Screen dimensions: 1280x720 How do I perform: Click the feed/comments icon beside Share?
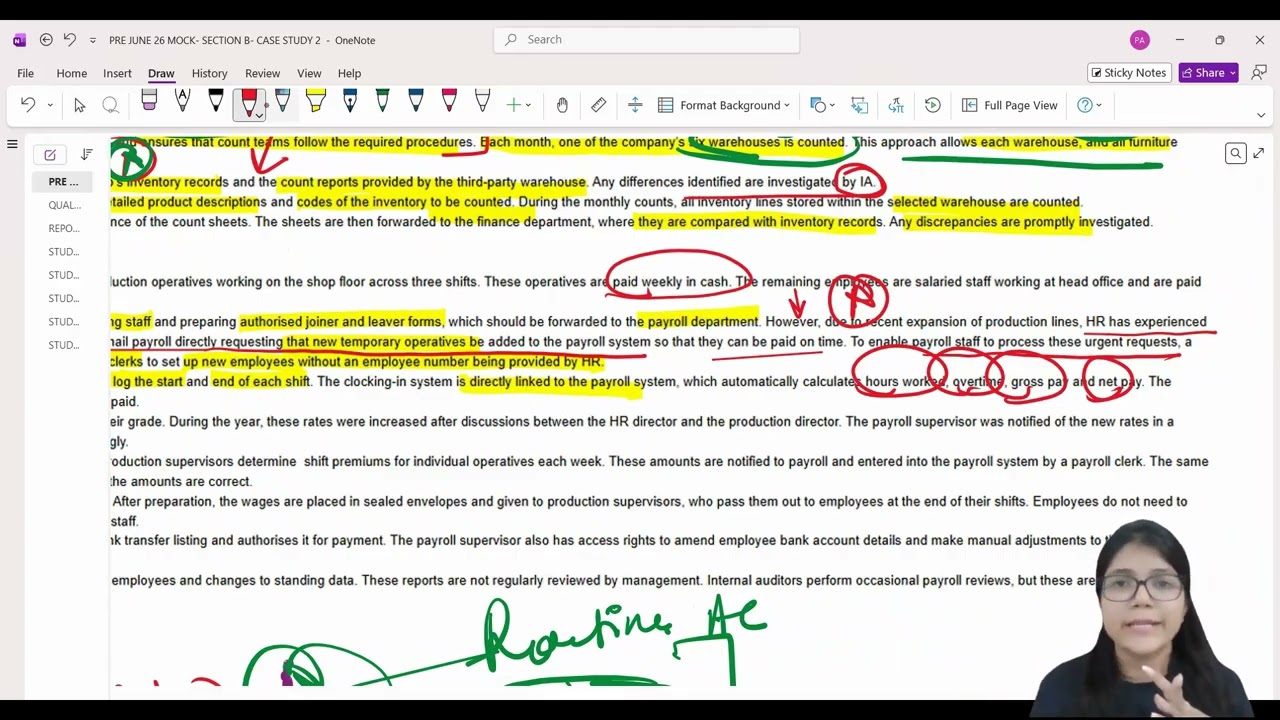(x=1258, y=72)
